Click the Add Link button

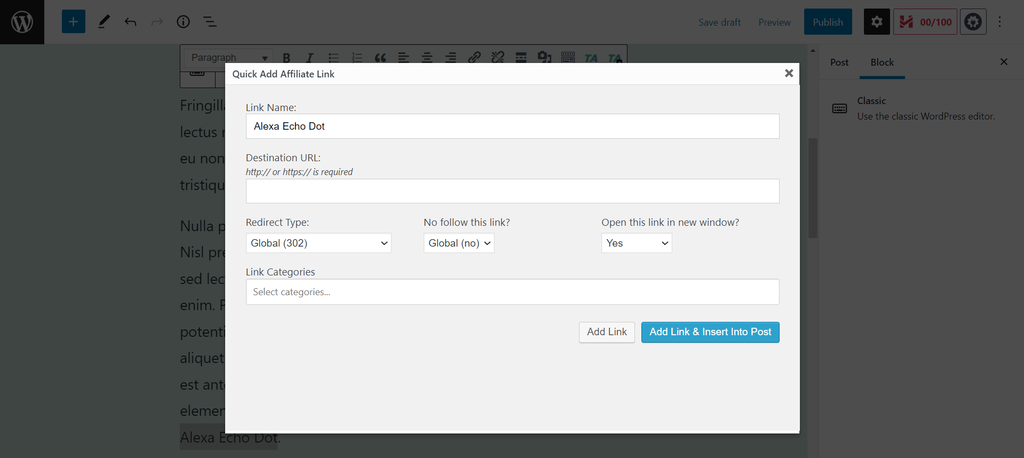606,332
